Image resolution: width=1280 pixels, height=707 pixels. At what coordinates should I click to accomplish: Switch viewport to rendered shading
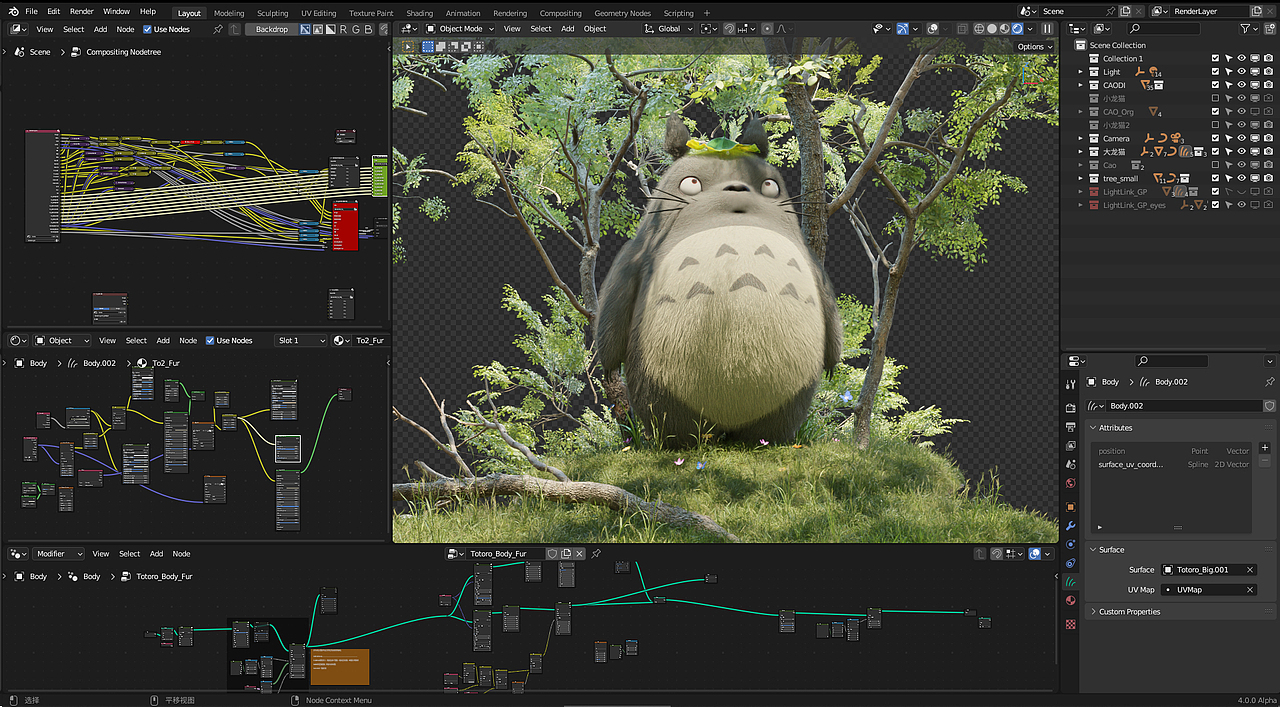1017,29
